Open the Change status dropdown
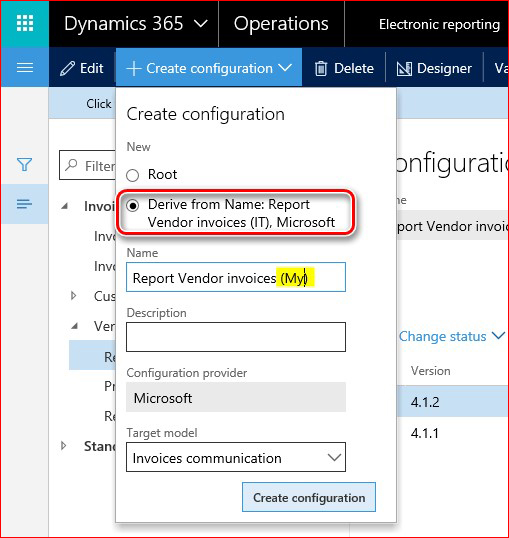The image size is (509, 538). [x=452, y=336]
